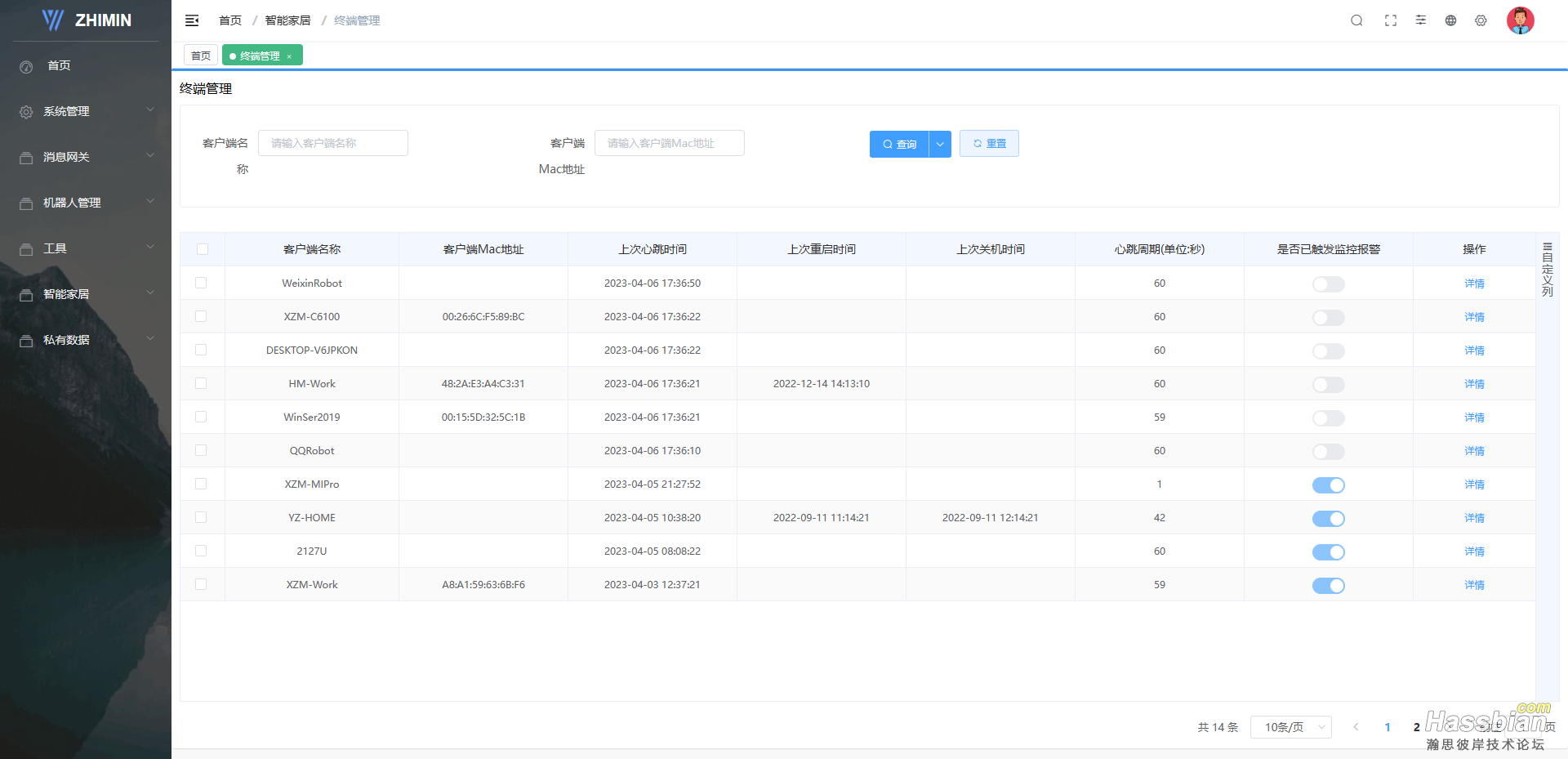Click the 私有数据 folder icon
1568x759 pixels.
[26, 341]
